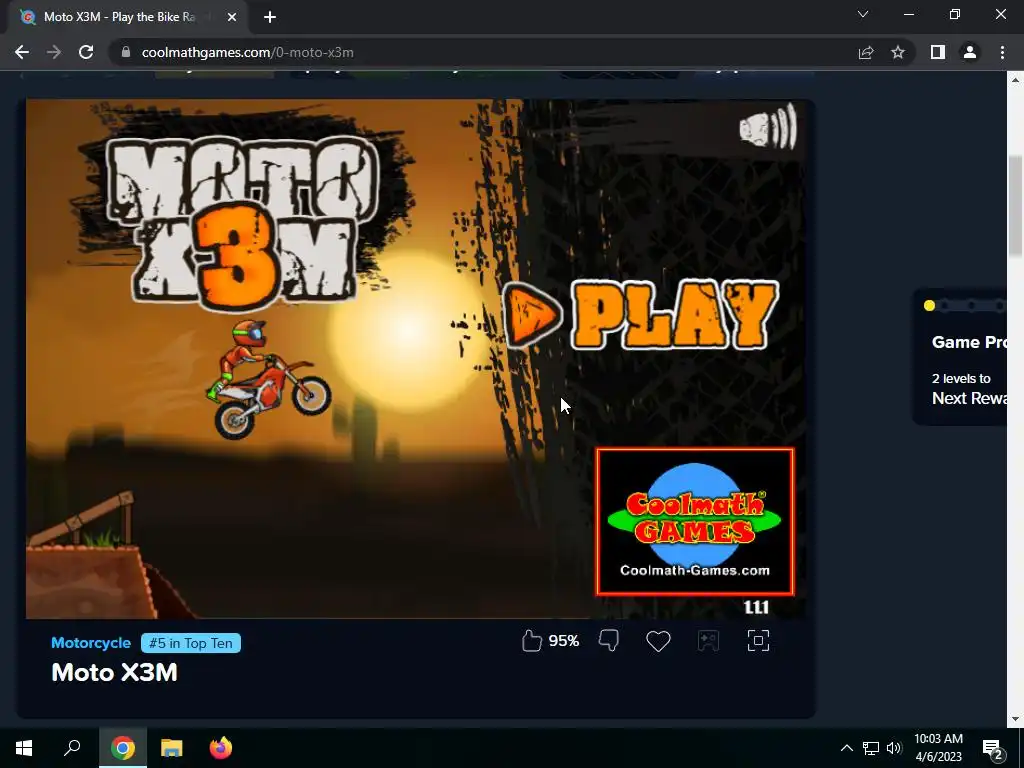1024x768 pixels.
Task: Give the game a thumbs up
Action: tap(532, 641)
